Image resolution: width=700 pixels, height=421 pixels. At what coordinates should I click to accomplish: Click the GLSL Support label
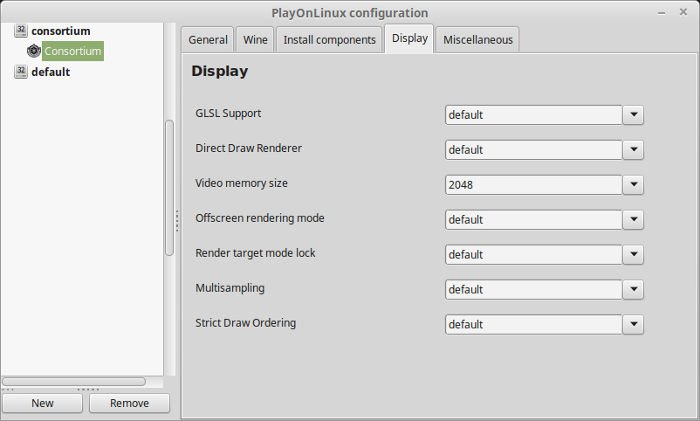coord(228,113)
